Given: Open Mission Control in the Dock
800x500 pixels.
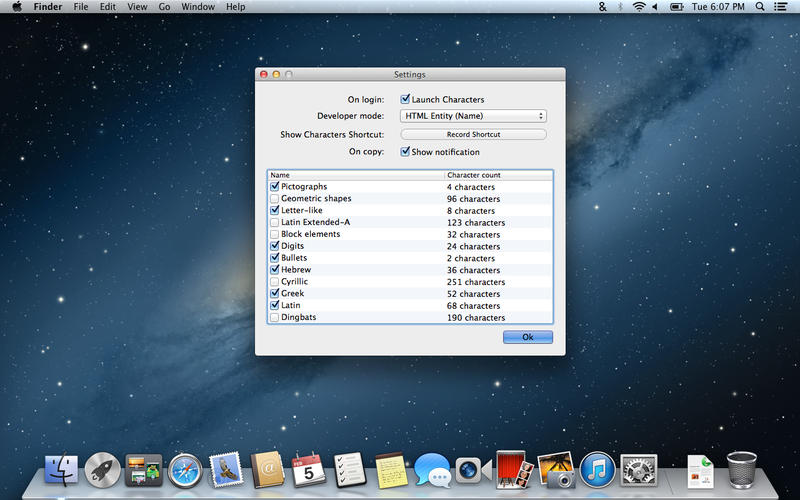Looking at the screenshot, I should point(144,470).
